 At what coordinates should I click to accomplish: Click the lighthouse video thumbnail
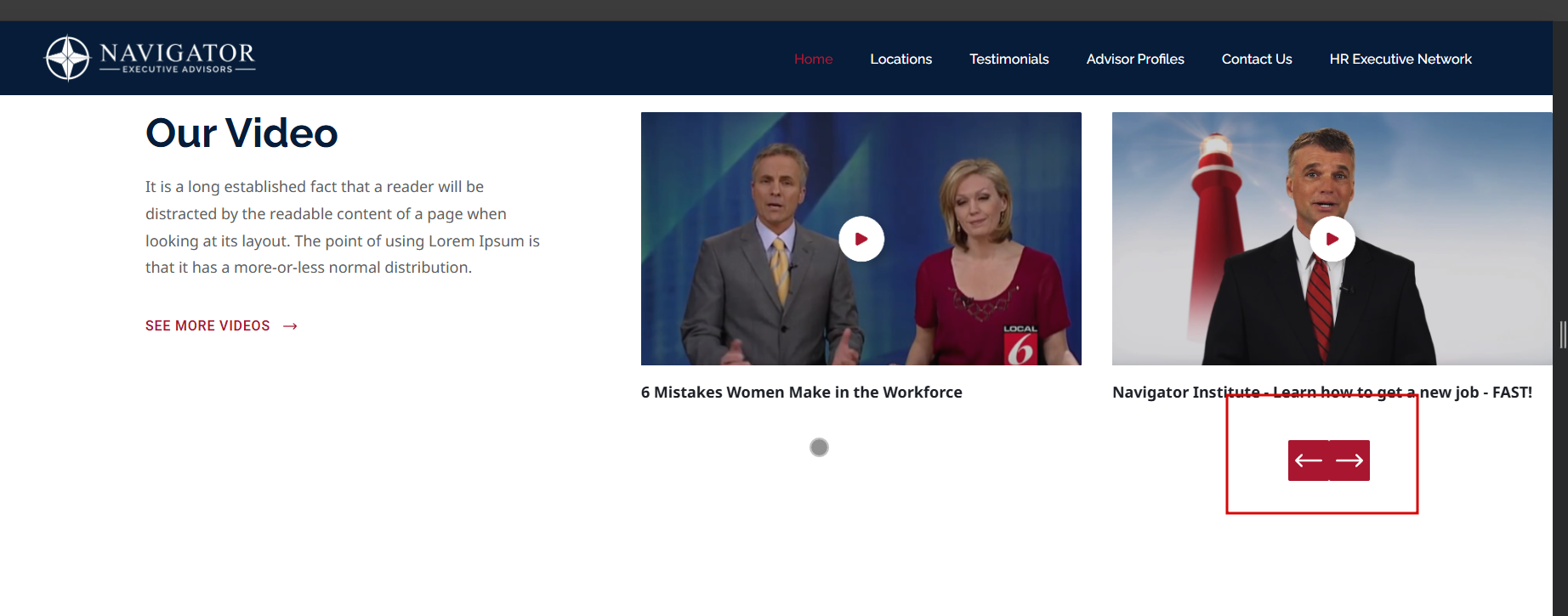point(1332,239)
